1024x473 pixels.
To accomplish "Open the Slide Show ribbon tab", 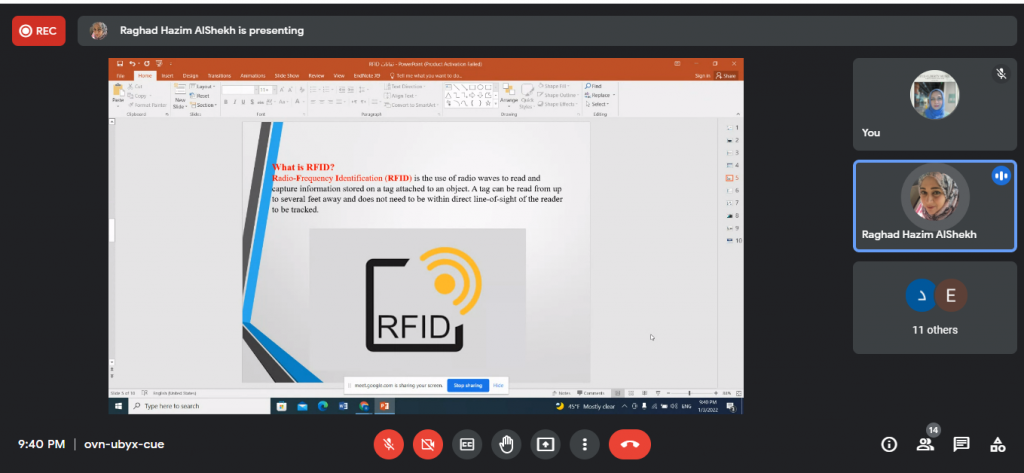I will tap(287, 75).
